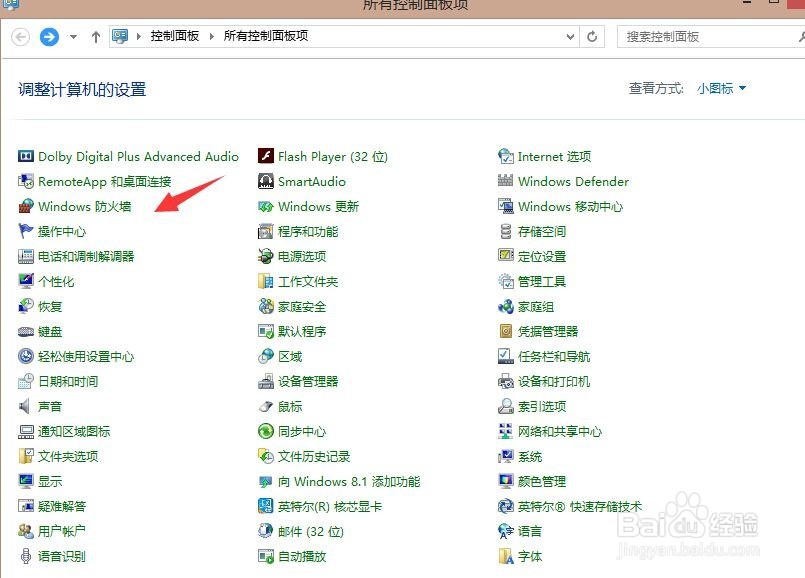
Task: Go back with the back arrow button
Action: [x=21, y=36]
